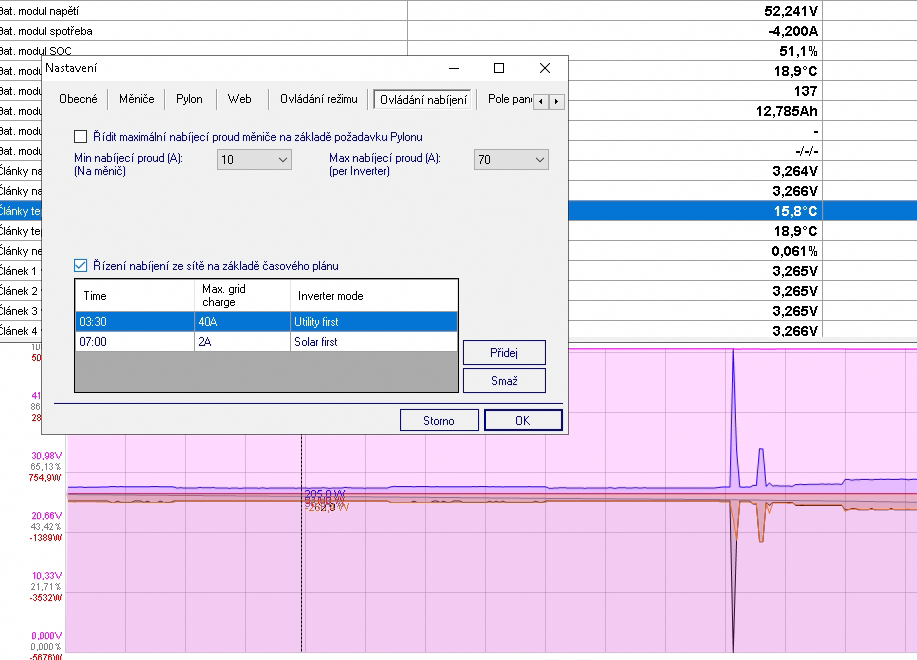Viewport: 917px width, 660px height.
Task: Switch to the Obecné tab
Action: [x=78, y=99]
